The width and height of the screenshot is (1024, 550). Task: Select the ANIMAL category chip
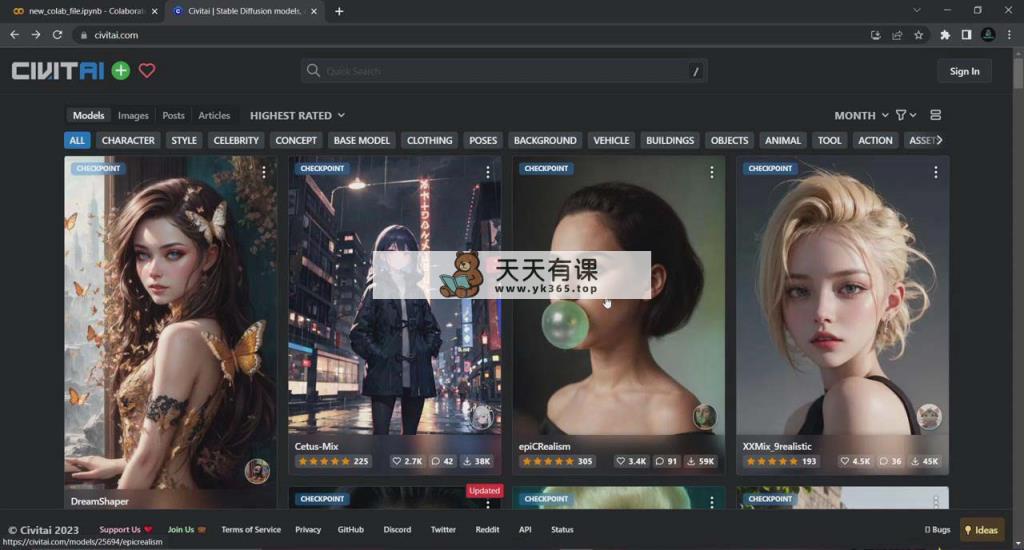click(783, 140)
